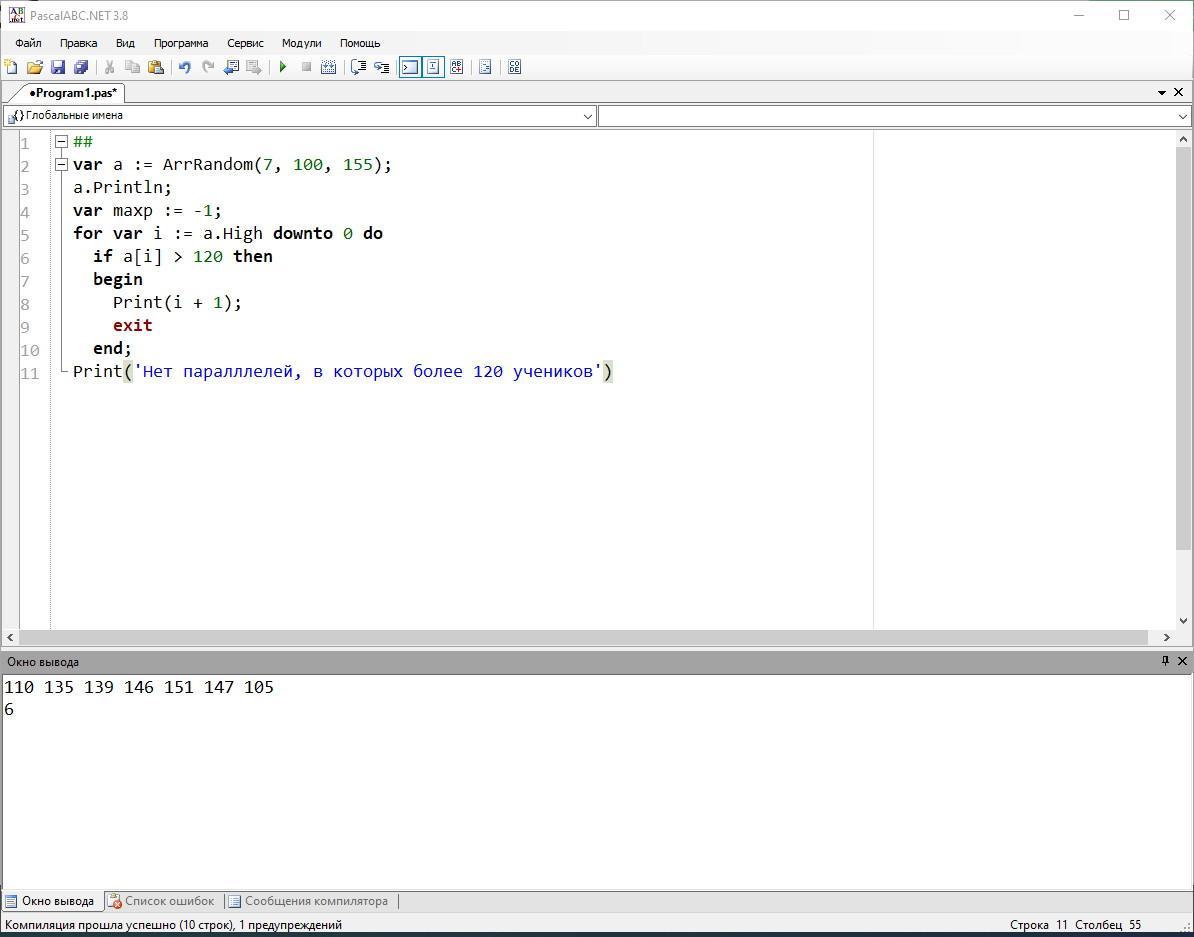Expand the Глобальные имена dropdown
1194x937 pixels.
(587, 116)
